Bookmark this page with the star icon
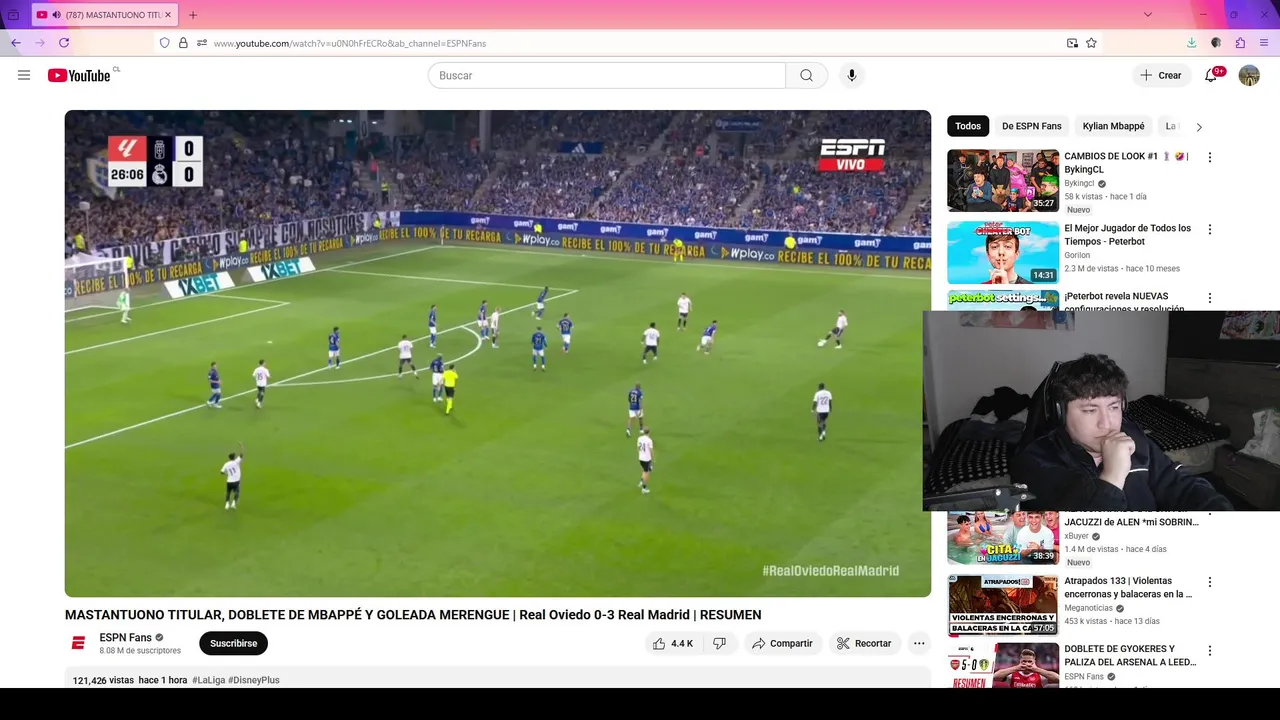 tap(1091, 43)
